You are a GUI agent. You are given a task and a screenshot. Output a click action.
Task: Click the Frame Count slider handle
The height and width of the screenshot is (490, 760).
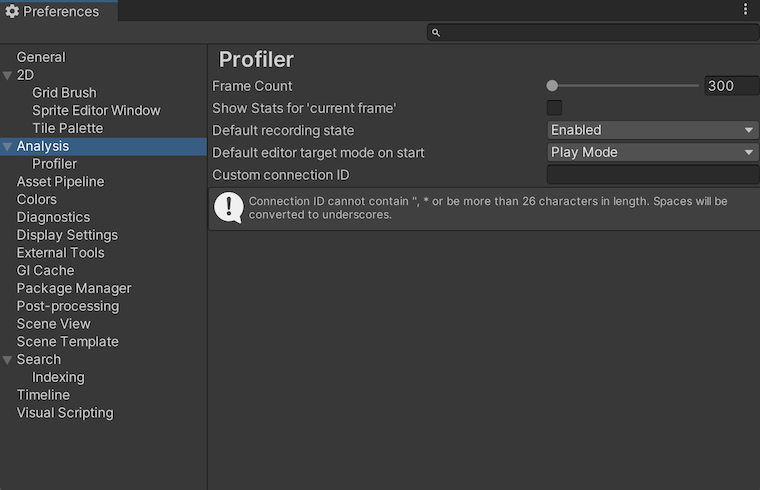click(552, 86)
